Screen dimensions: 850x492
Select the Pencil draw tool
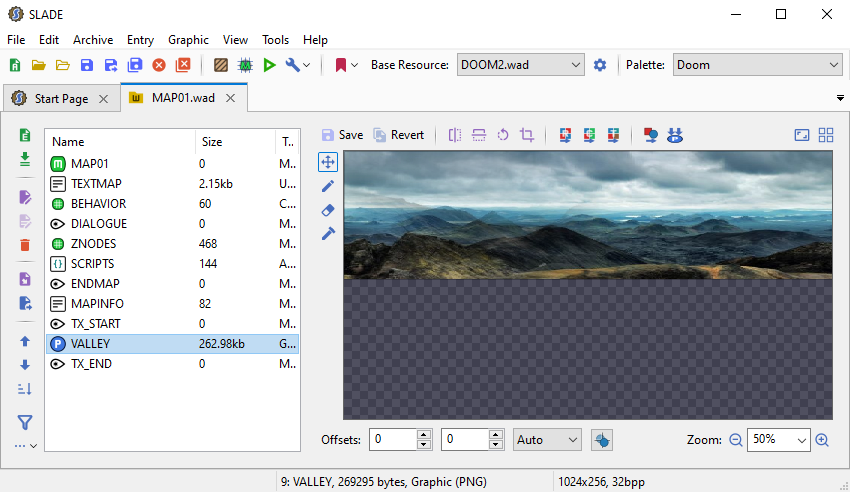coord(328,186)
